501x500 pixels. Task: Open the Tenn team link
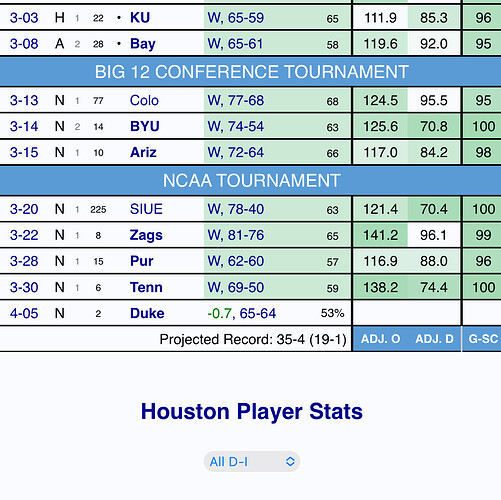(146, 287)
